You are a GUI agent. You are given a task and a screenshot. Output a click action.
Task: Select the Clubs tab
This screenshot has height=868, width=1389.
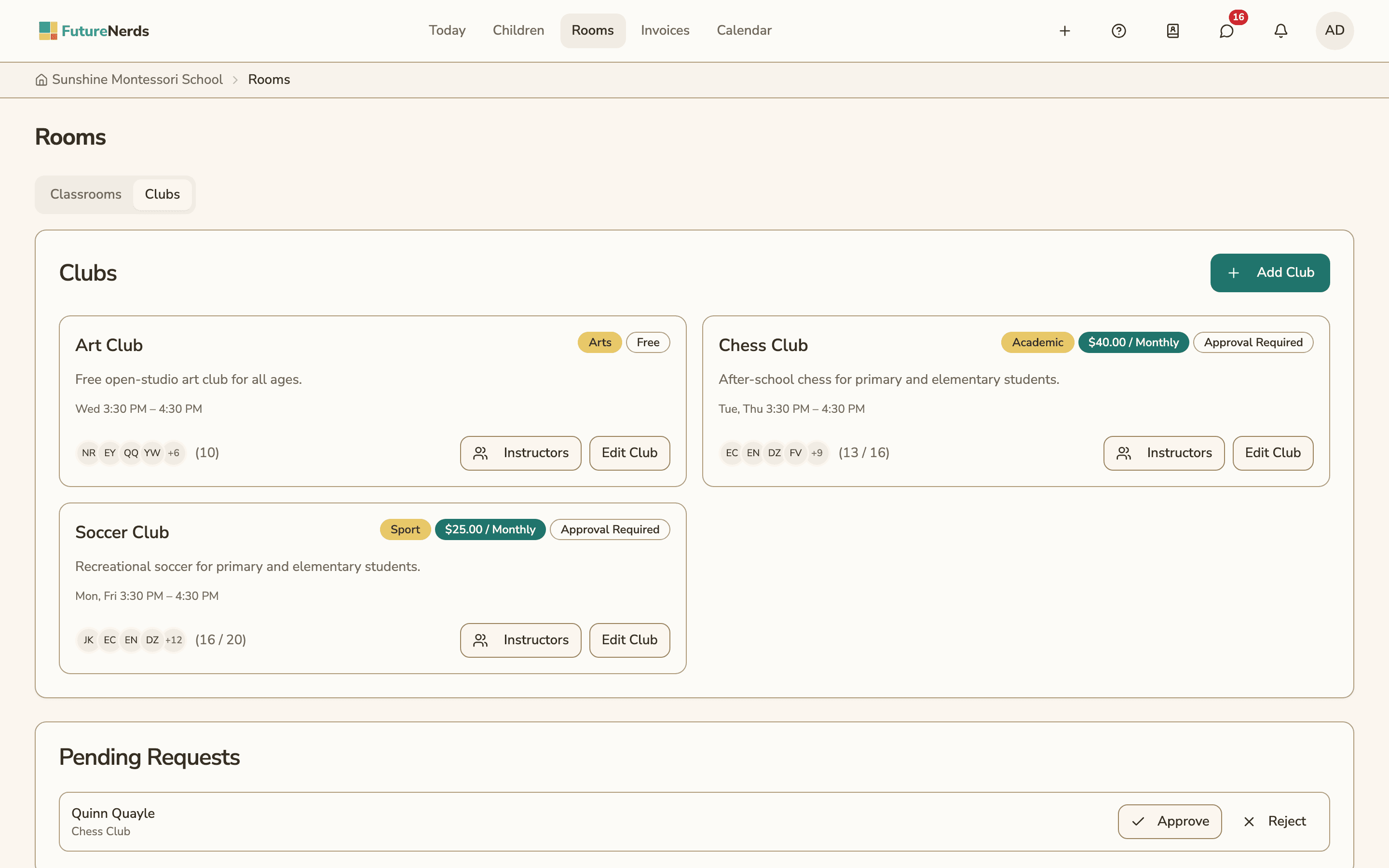coord(163,195)
